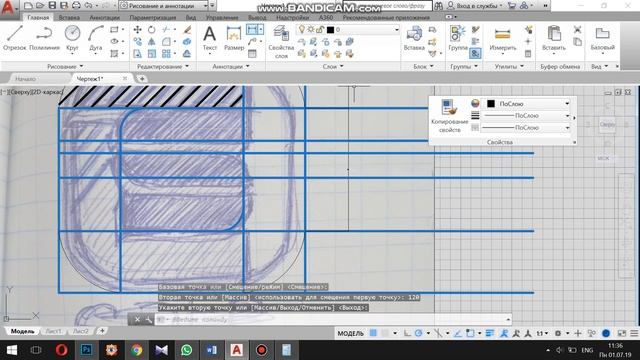Click the Mirror tool icon
The width and height of the screenshot is (640, 360).
151,41
